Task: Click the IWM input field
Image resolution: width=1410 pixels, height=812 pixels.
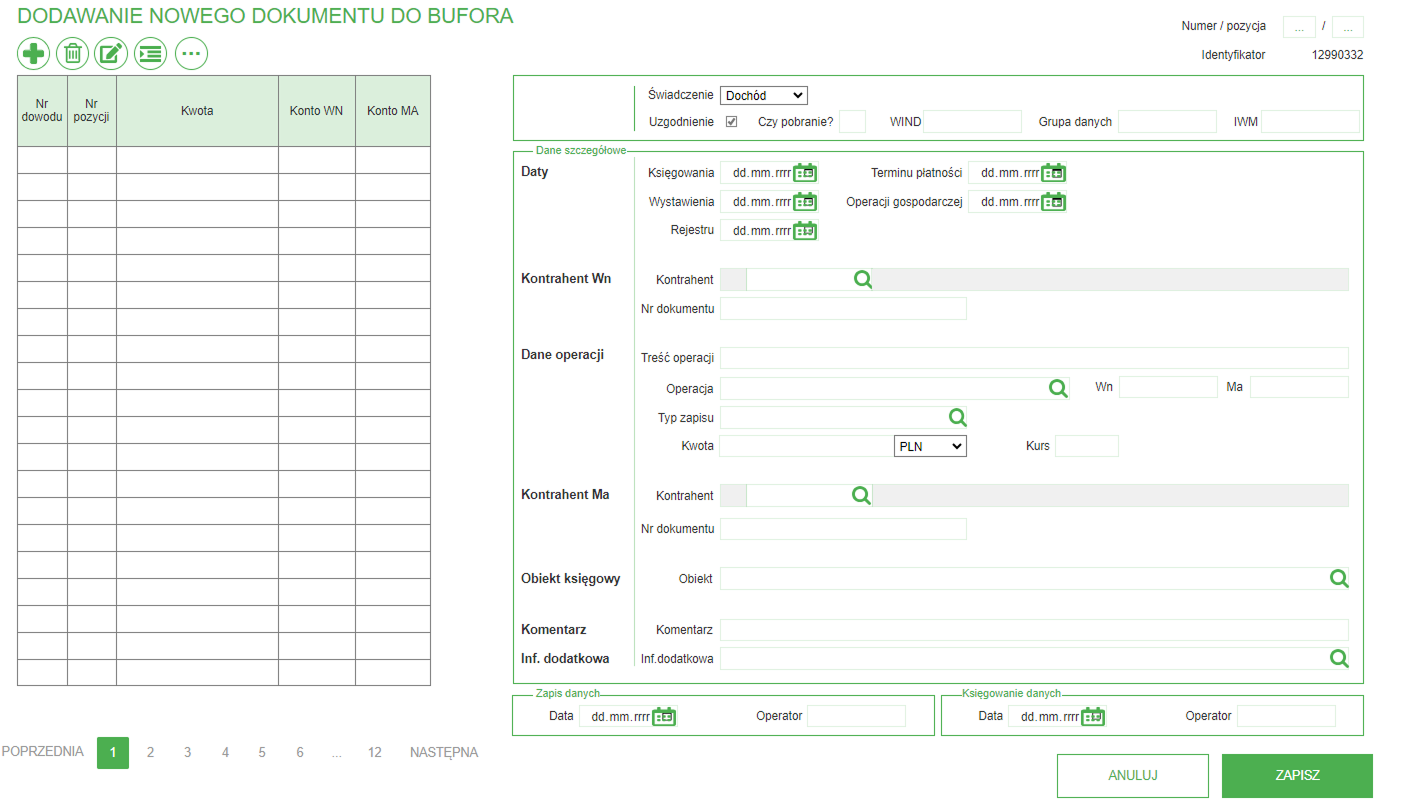Action: click(x=1310, y=122)
